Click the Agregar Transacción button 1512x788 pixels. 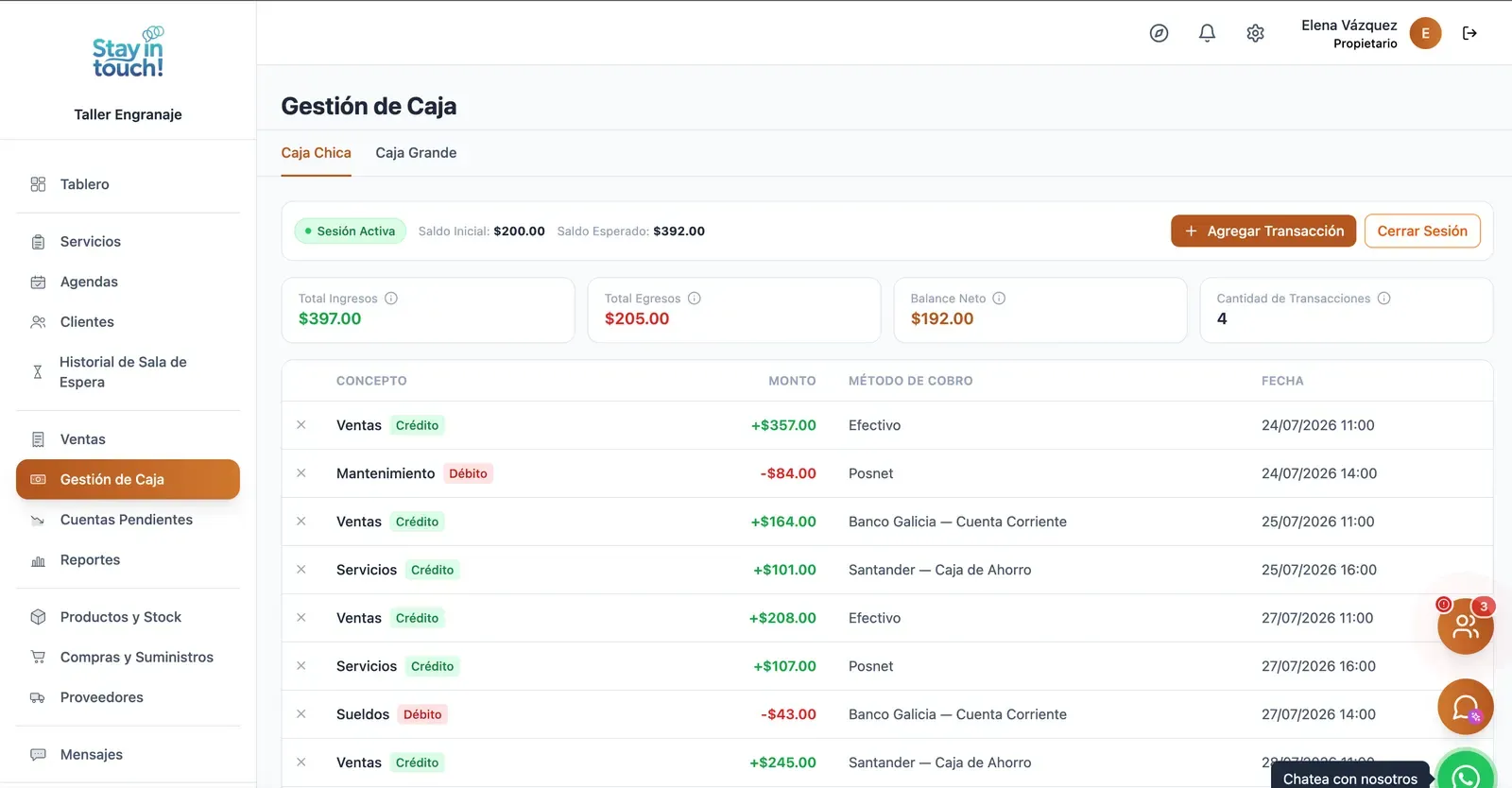click(1263, 231)
